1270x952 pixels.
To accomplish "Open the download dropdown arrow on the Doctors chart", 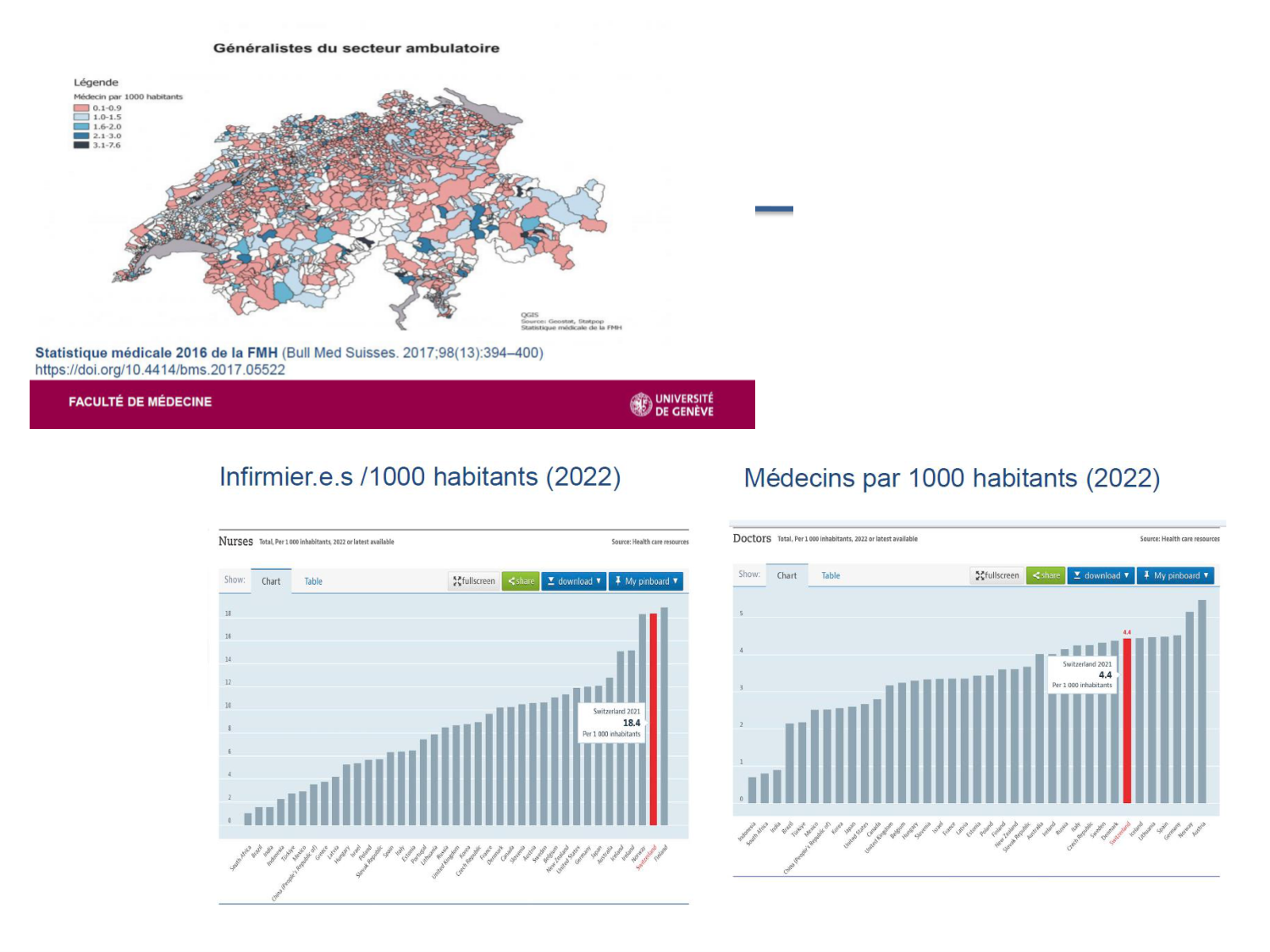I will (x=1127, y=575).
